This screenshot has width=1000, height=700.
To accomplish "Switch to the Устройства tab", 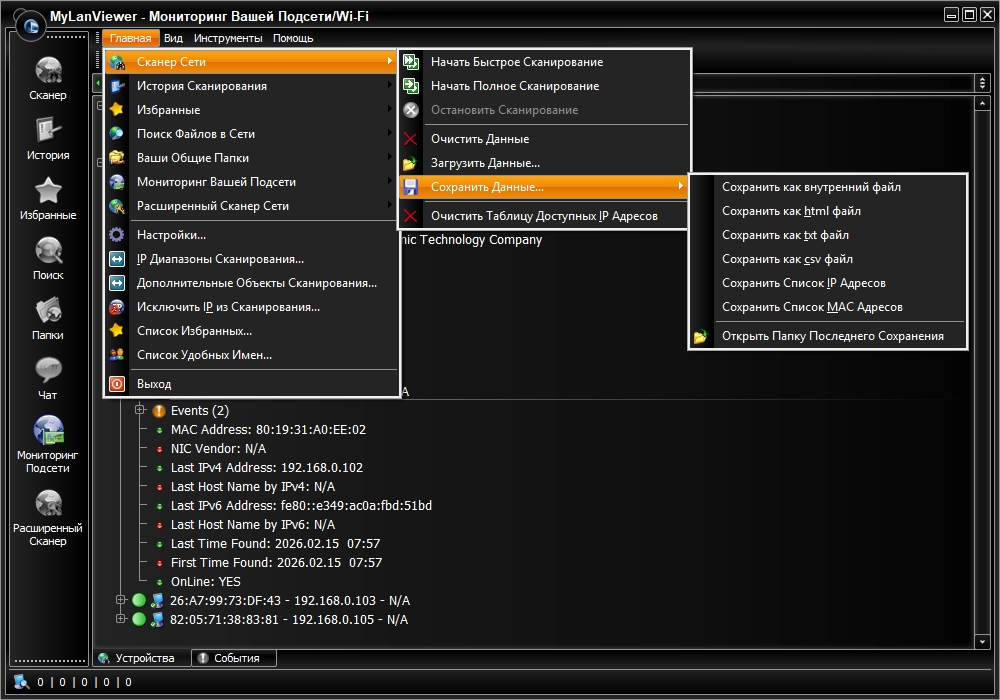I will pos(143,658).
